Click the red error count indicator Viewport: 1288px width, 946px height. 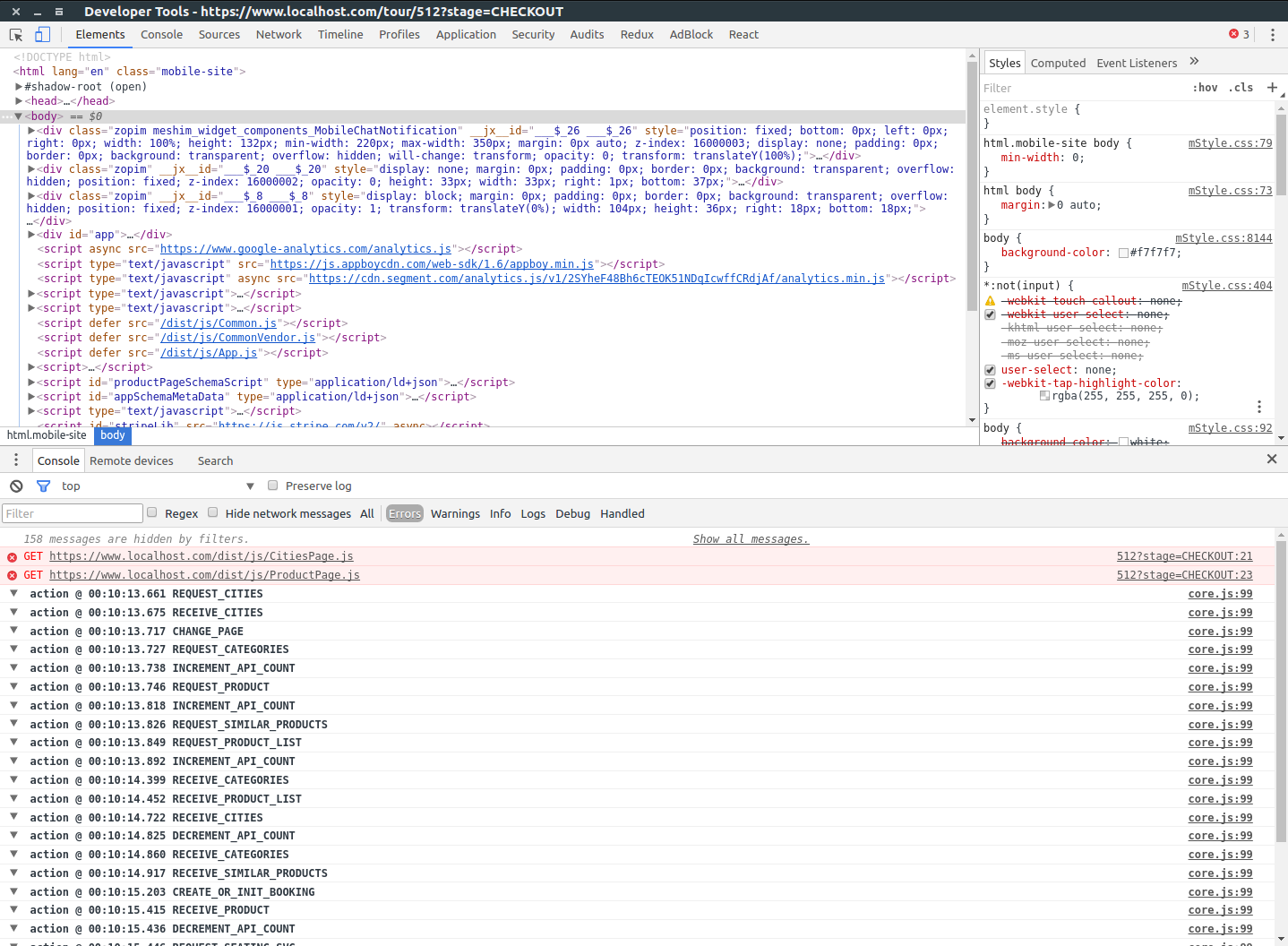click(1240, 35)
